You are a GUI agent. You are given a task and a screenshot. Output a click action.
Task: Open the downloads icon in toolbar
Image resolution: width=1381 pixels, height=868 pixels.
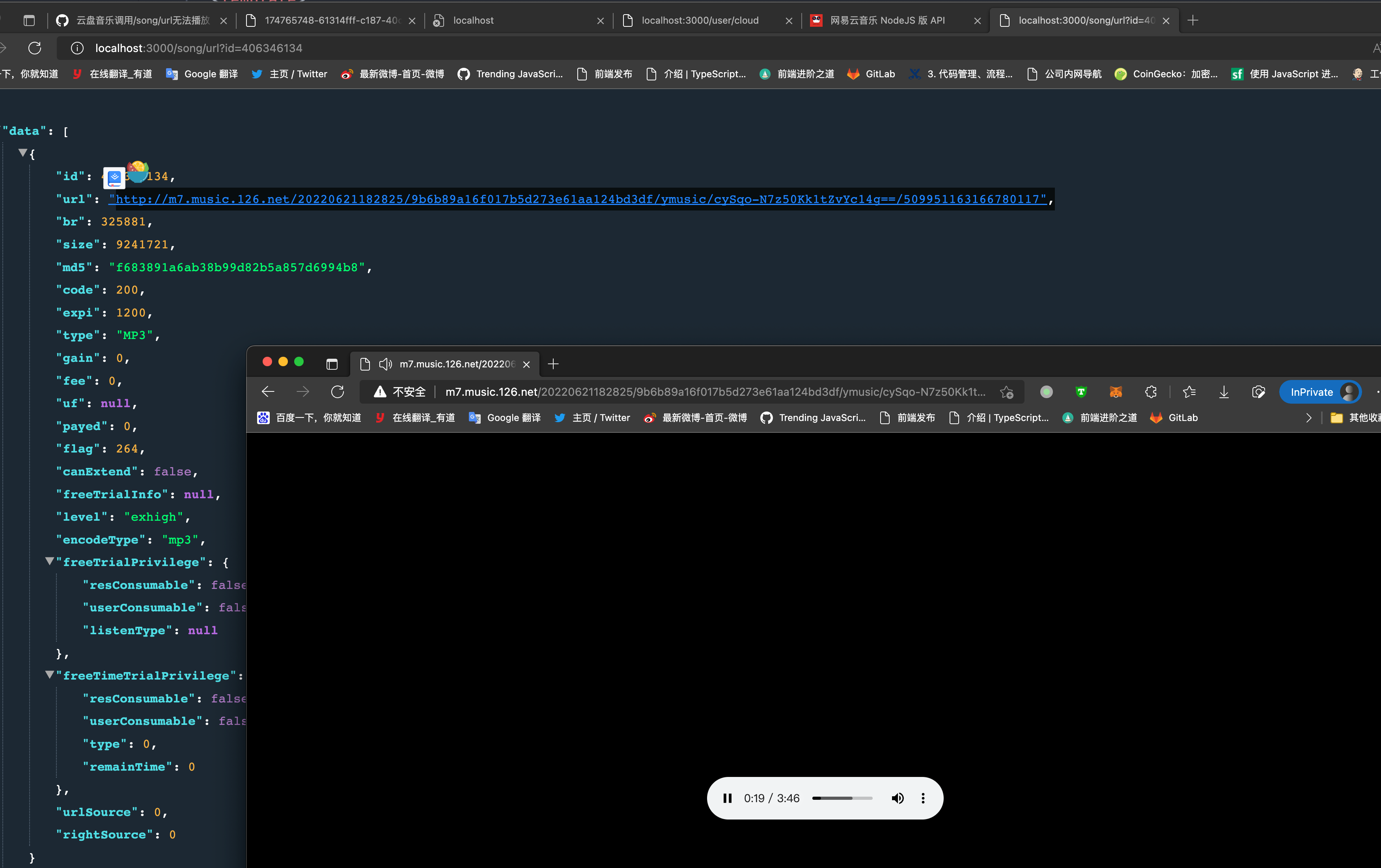pos(1224,392)
